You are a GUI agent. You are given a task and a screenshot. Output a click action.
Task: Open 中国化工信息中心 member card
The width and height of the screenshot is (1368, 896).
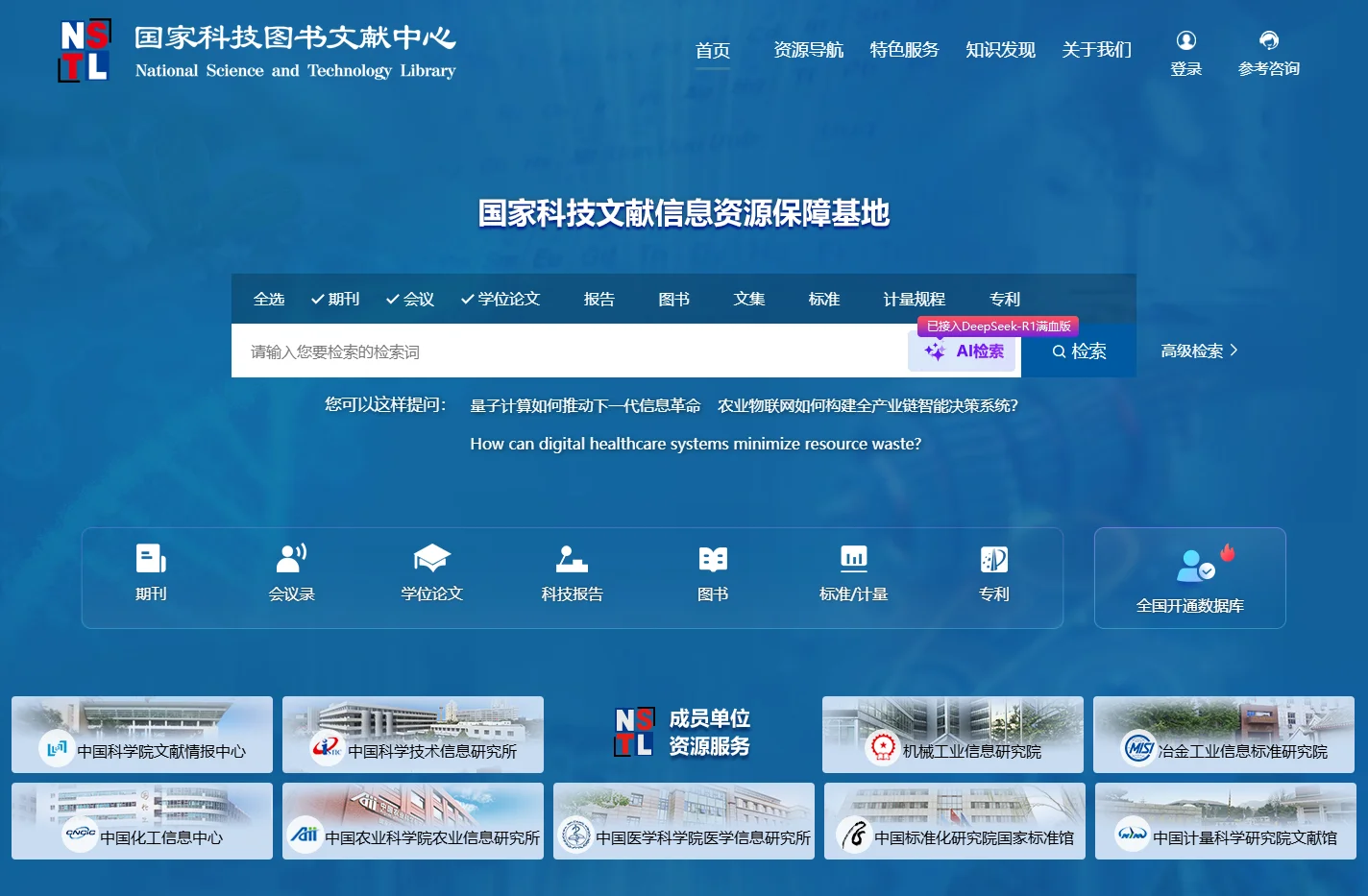pos(142,821)
